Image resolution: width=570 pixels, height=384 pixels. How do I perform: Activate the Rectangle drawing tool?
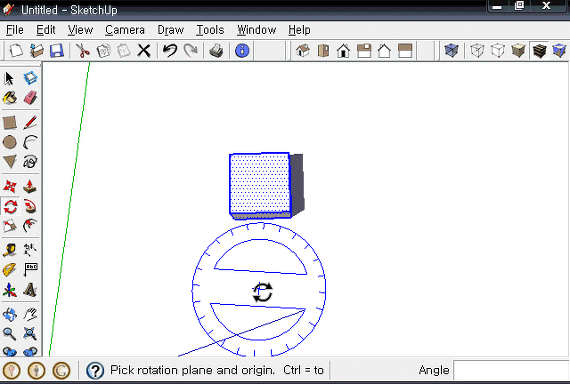[9, 123]
